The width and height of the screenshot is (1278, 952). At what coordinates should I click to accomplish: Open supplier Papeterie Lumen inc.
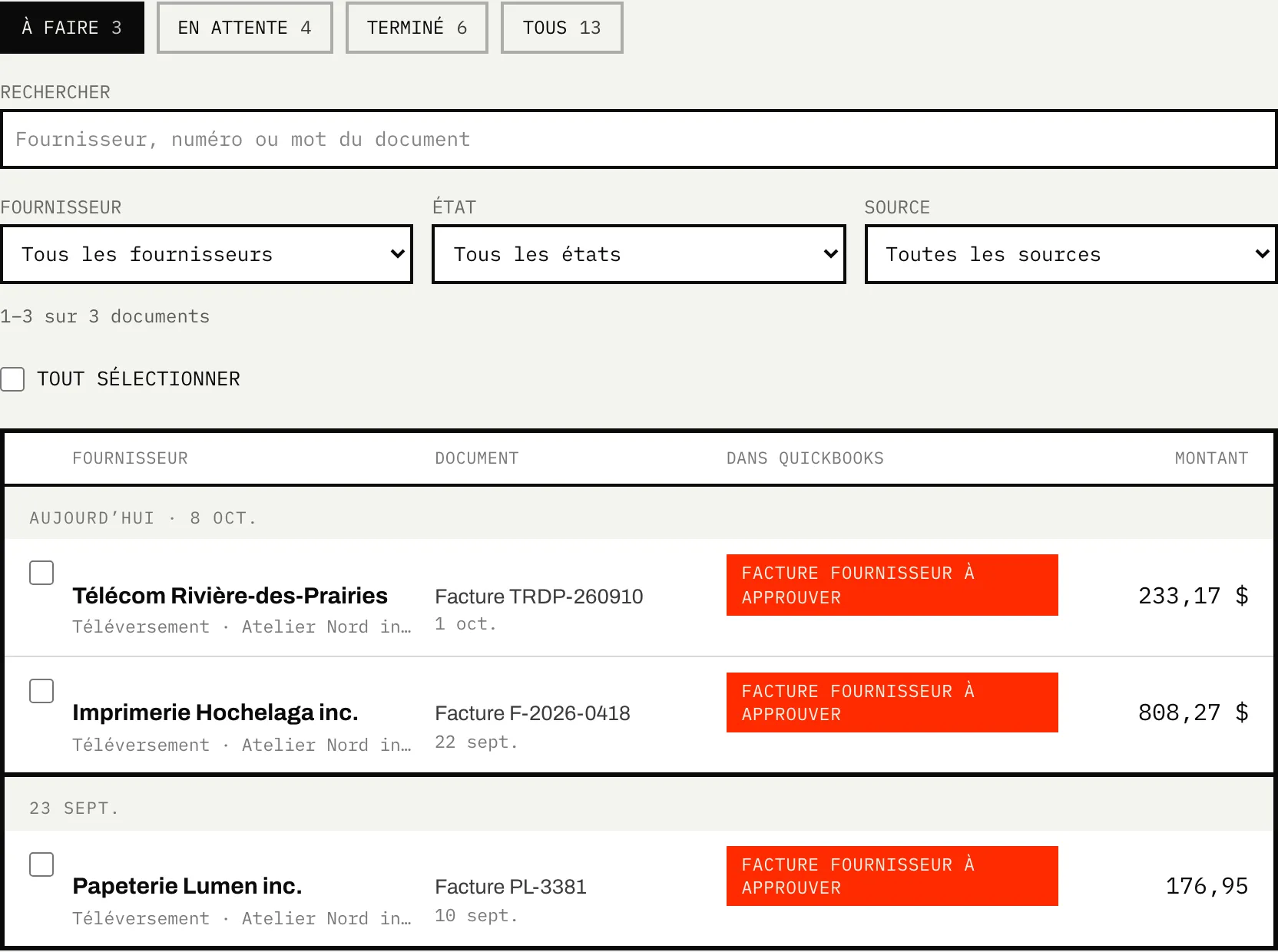187,886
